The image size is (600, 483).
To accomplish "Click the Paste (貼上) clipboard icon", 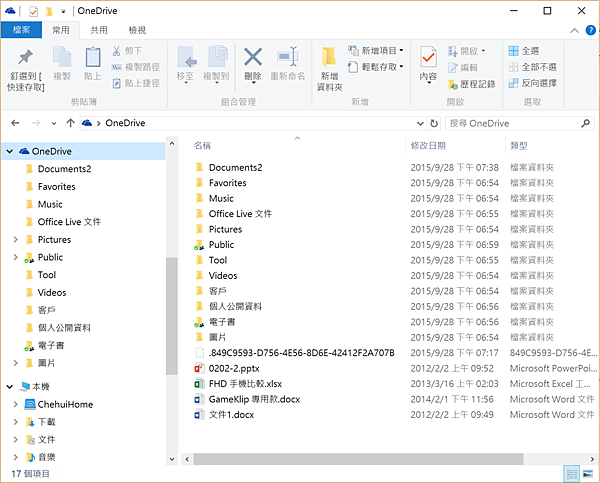I will click(92, 57).
